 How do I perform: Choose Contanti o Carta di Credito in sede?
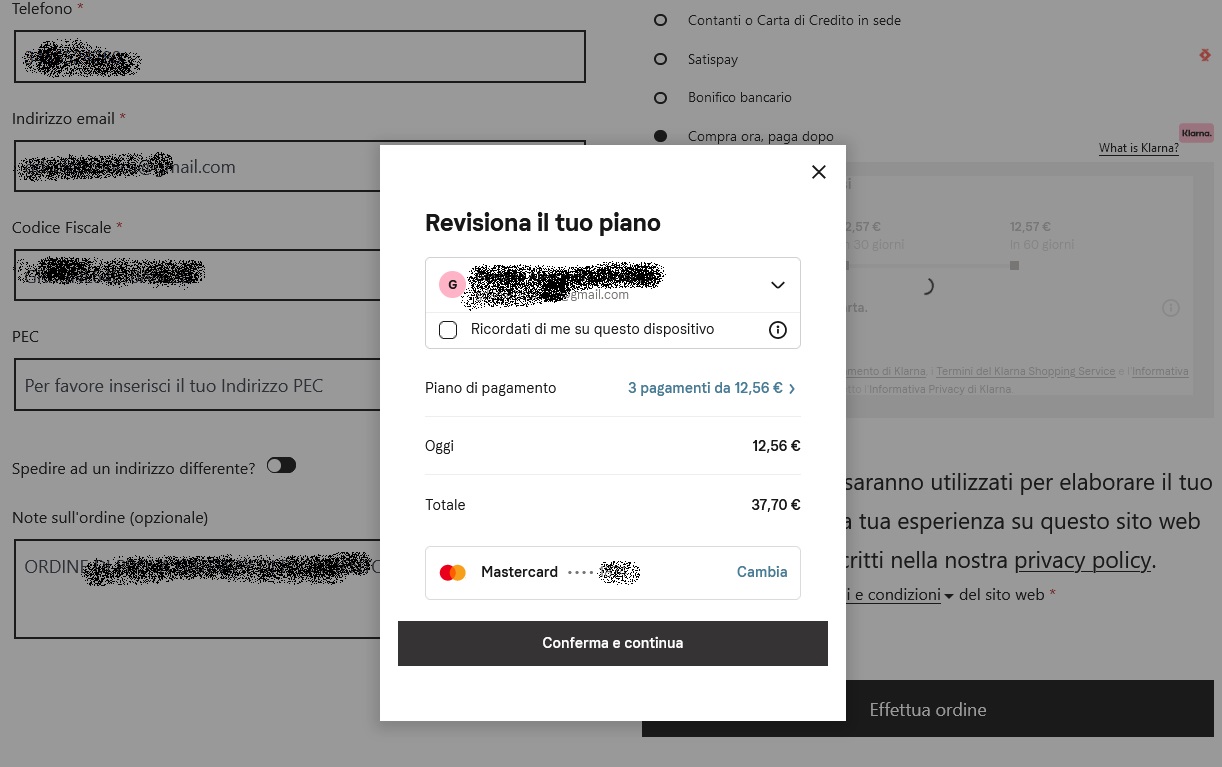click(660, 20)
